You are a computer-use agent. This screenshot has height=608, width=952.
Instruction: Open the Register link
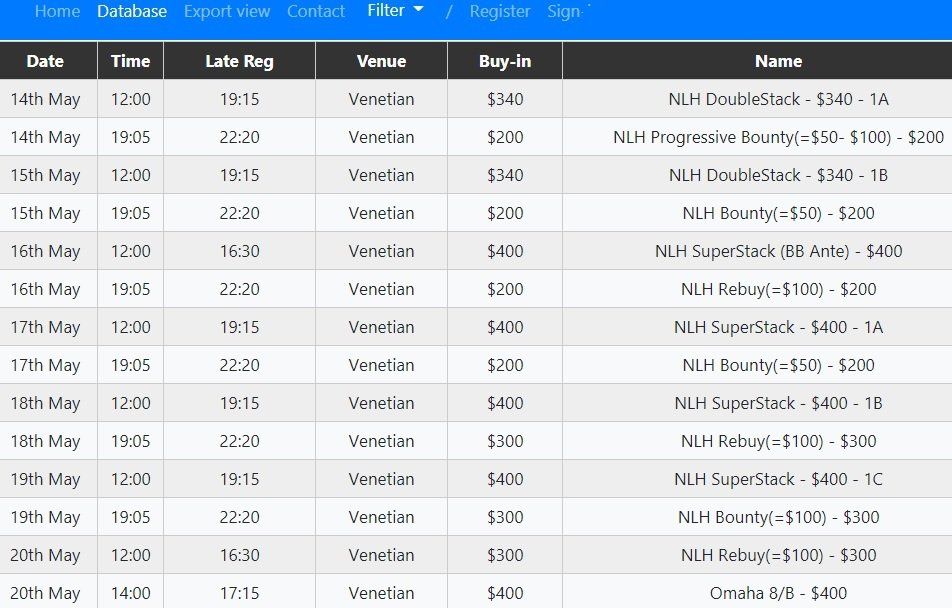click(500, 11)
